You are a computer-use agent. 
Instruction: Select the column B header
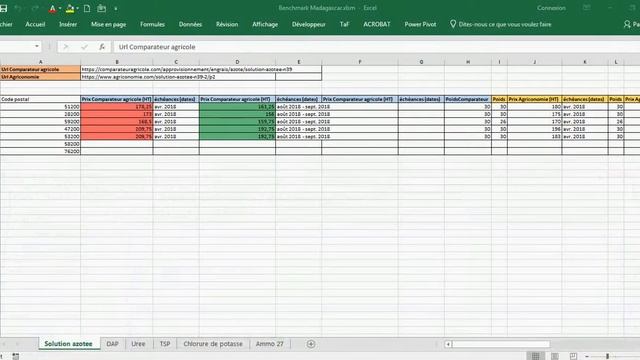(117, 62)
